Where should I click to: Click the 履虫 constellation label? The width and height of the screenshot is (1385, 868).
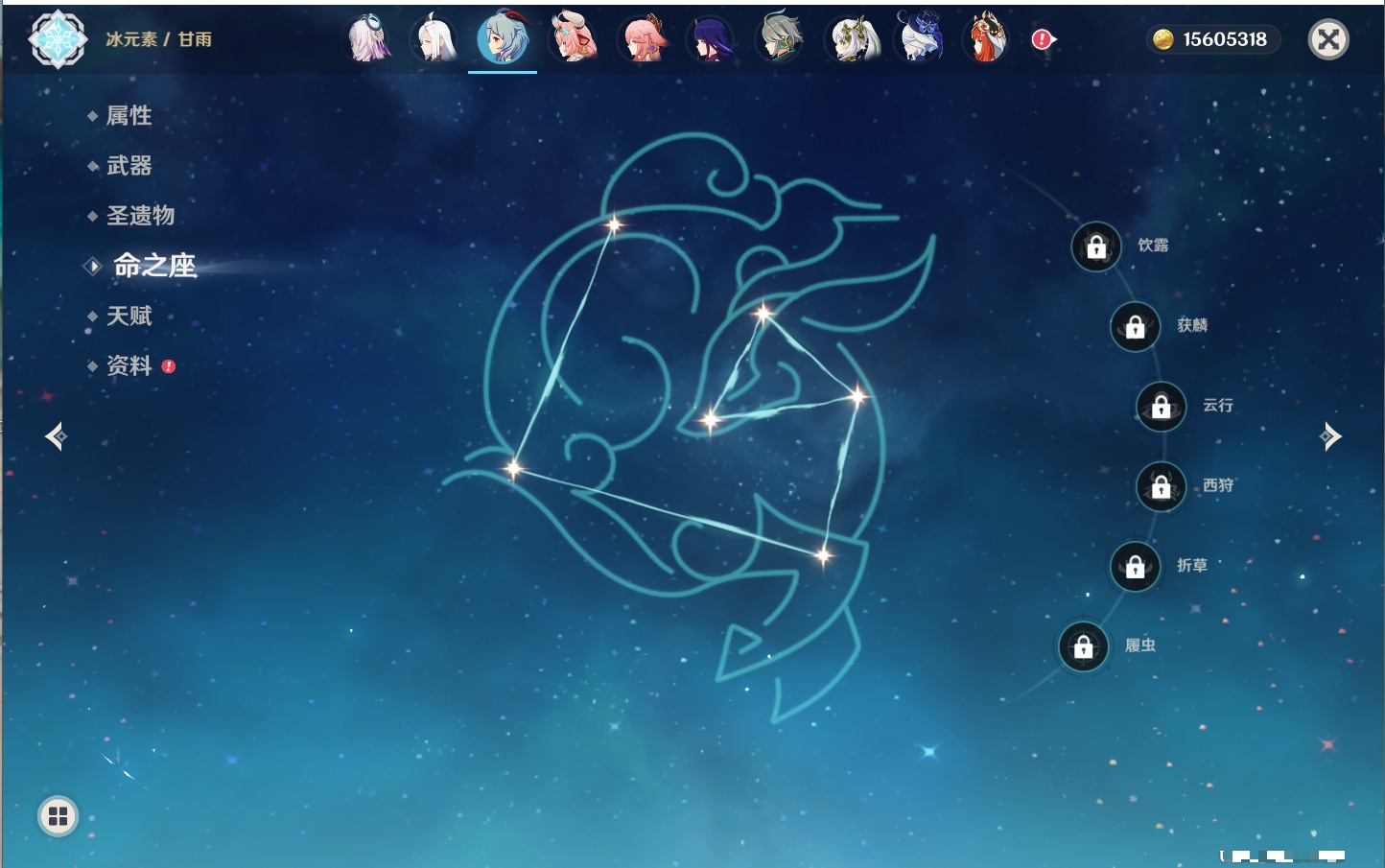click(1140, 645)
